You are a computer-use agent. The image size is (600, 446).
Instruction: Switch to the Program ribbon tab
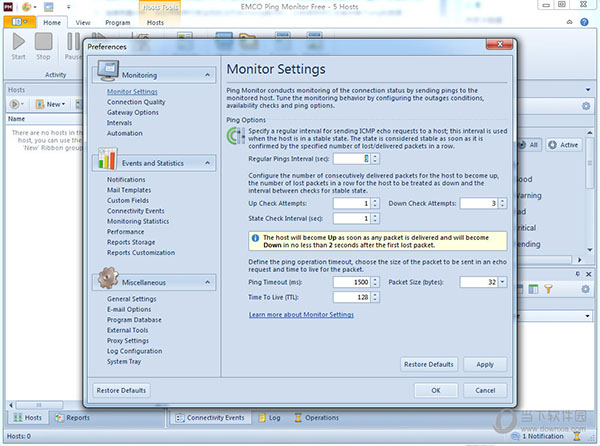click(117, 23)
